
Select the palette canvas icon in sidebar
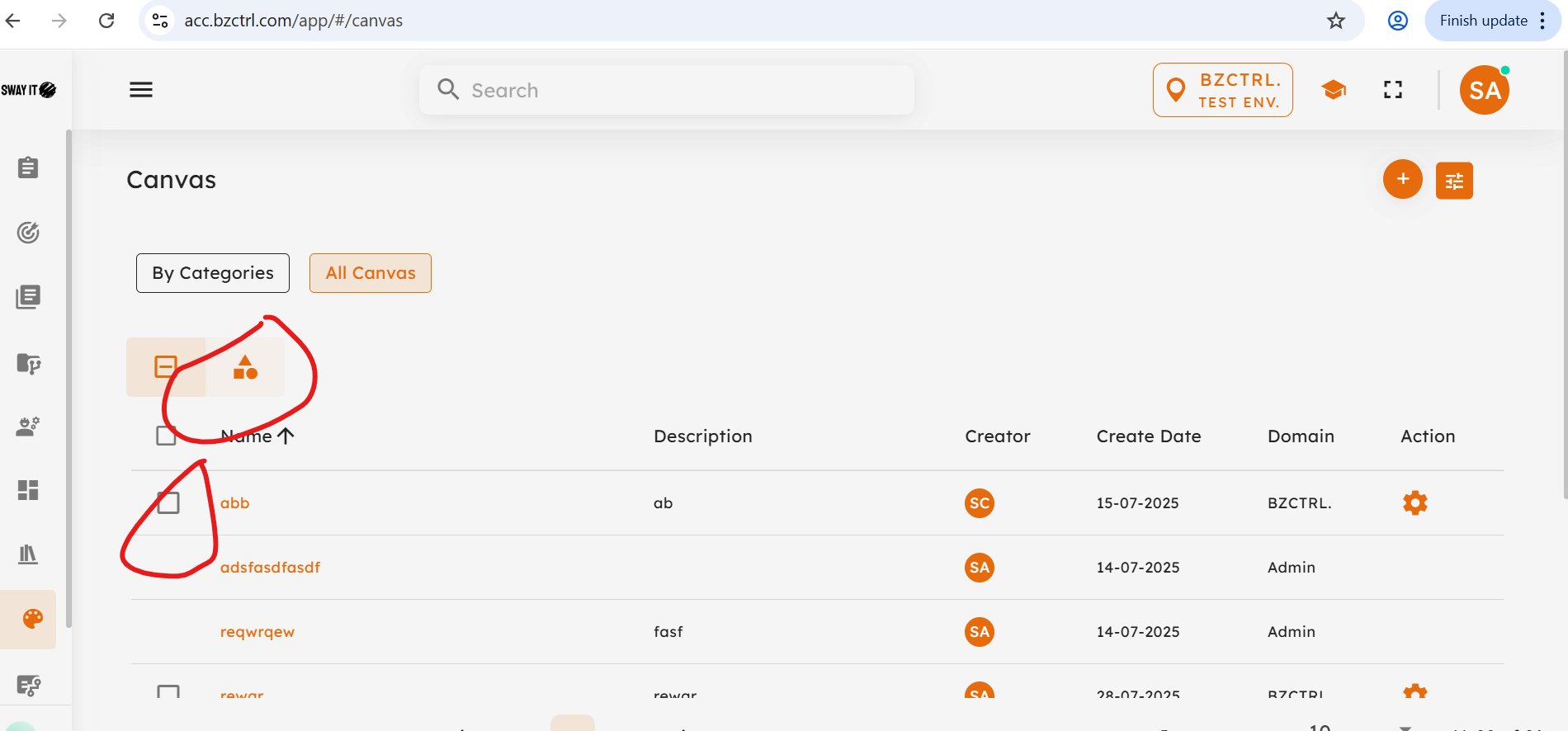pos(32,619)
